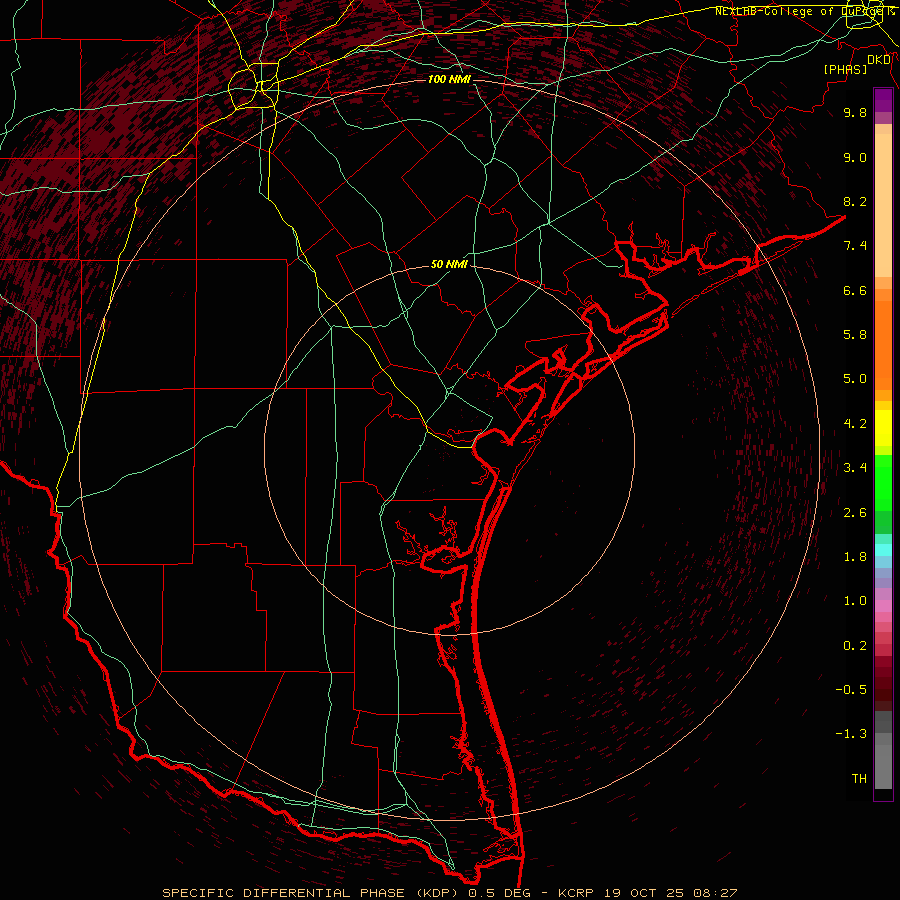Click the '100 NMI' range ring label
This screenshot has height=900, width=900.
click(x=449, y=79)
